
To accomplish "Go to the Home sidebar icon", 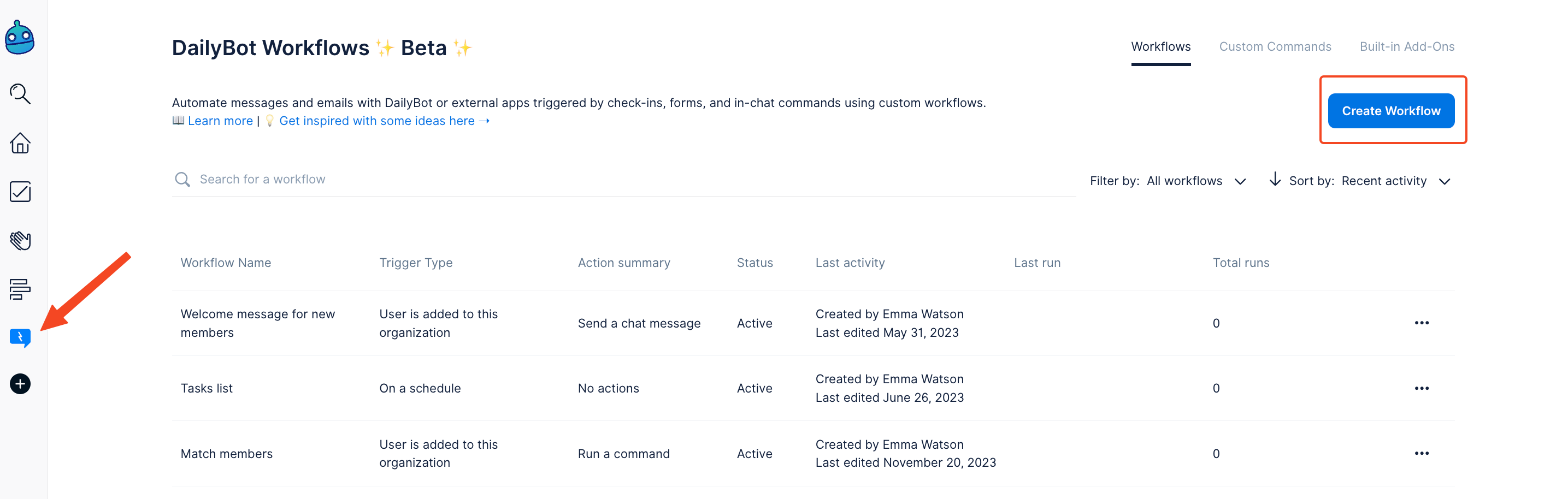I will [20, 143].
